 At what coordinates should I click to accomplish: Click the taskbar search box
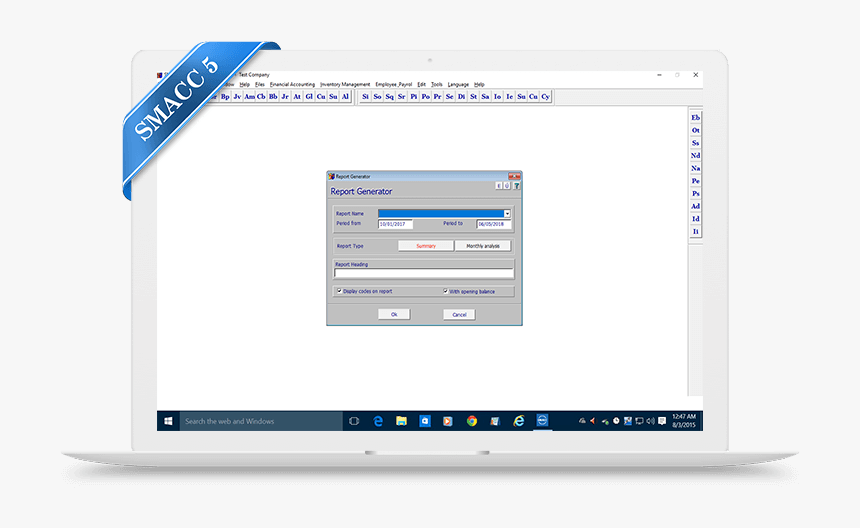coord(261,421)
